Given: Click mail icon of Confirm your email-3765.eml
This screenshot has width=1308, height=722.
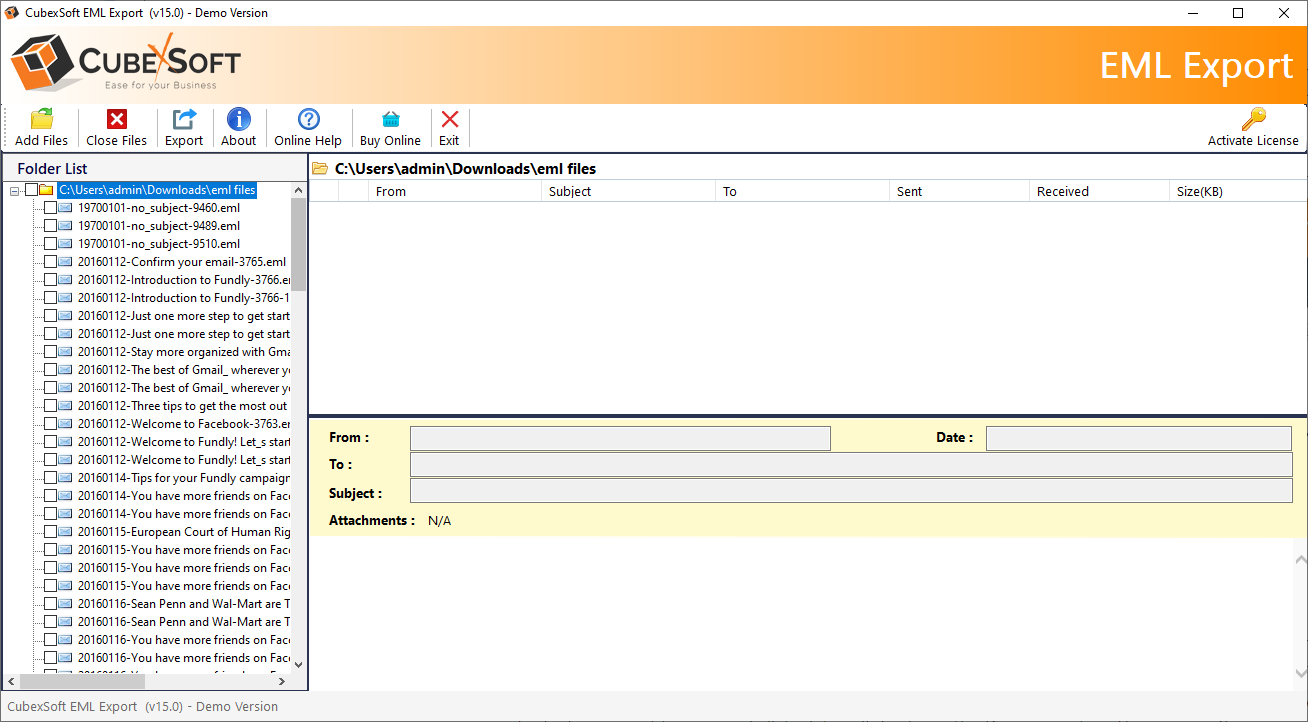Looking at the screenshot, I should 65,262.
